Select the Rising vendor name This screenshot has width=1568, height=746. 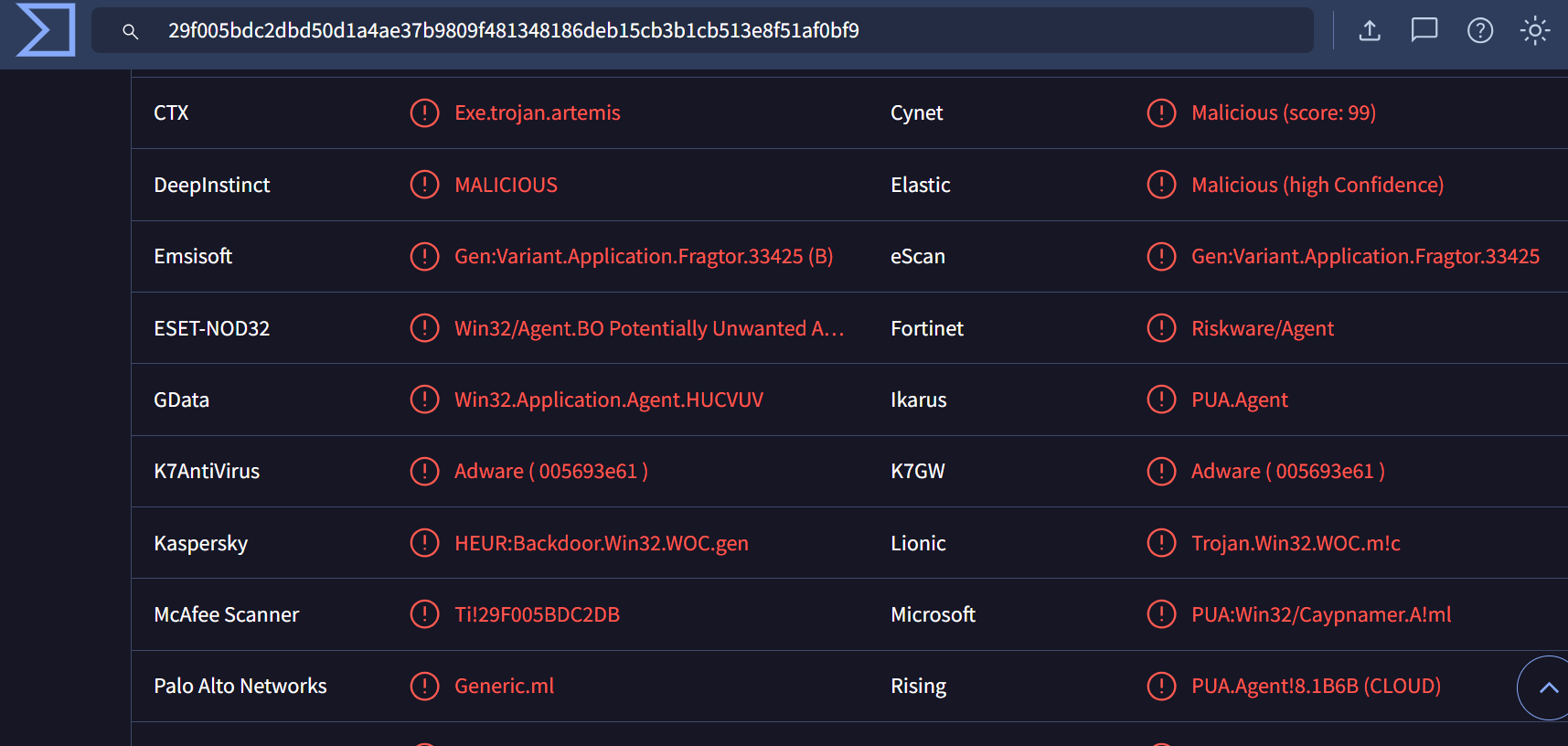(x=919, y=686)
